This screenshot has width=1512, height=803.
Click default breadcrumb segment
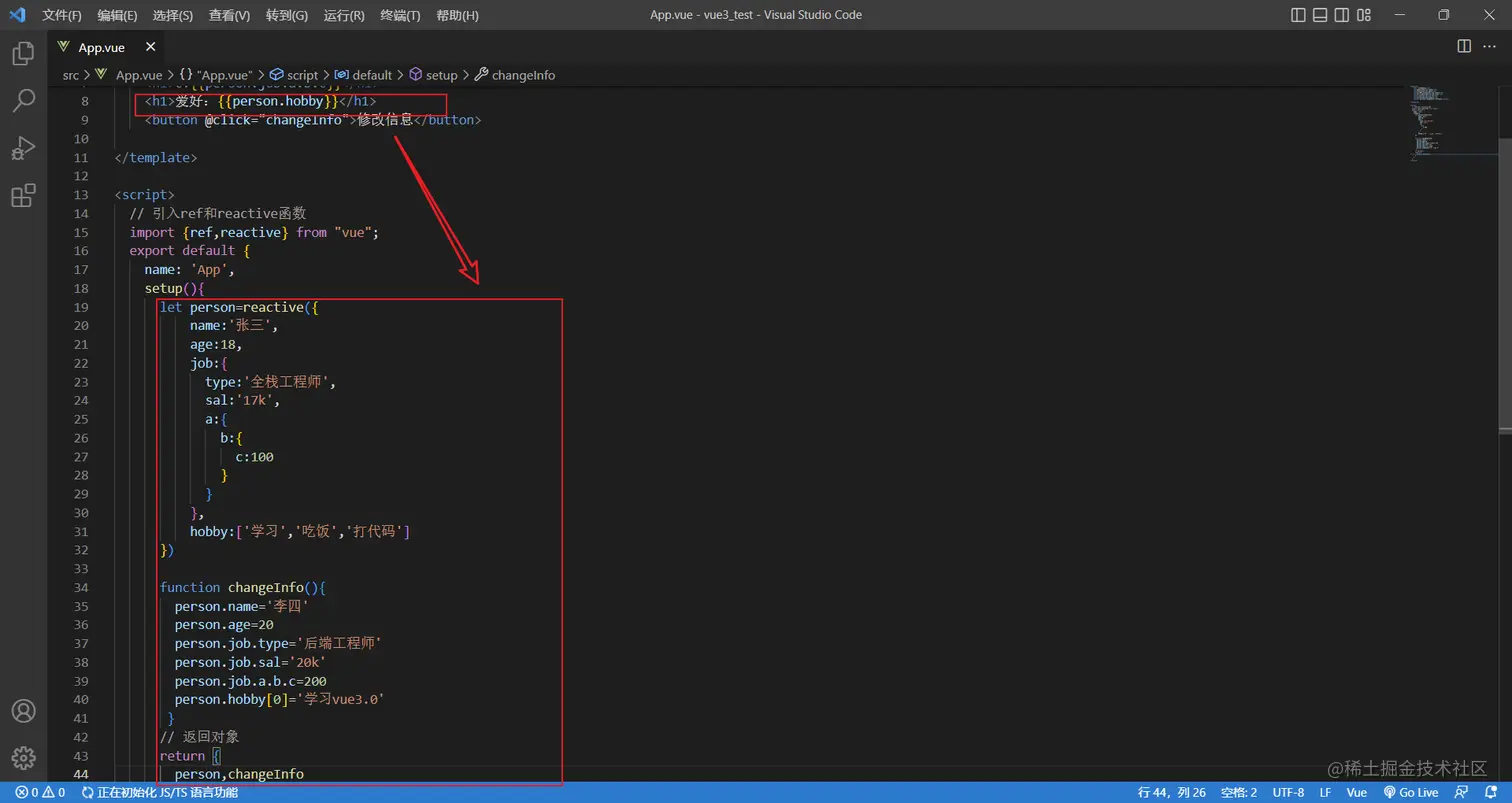click(363, 75)
